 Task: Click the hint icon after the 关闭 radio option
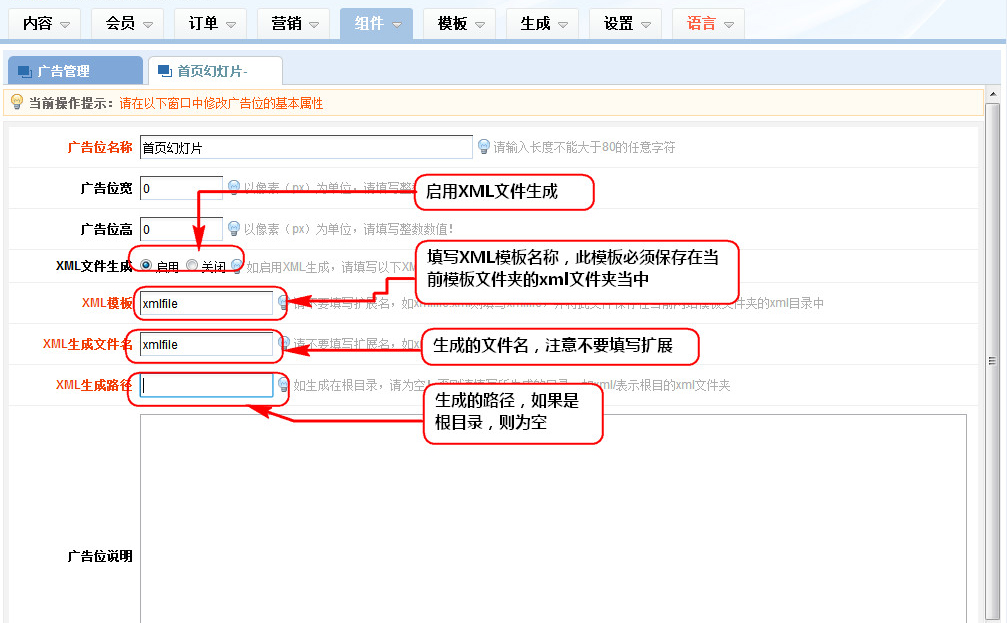237,266
